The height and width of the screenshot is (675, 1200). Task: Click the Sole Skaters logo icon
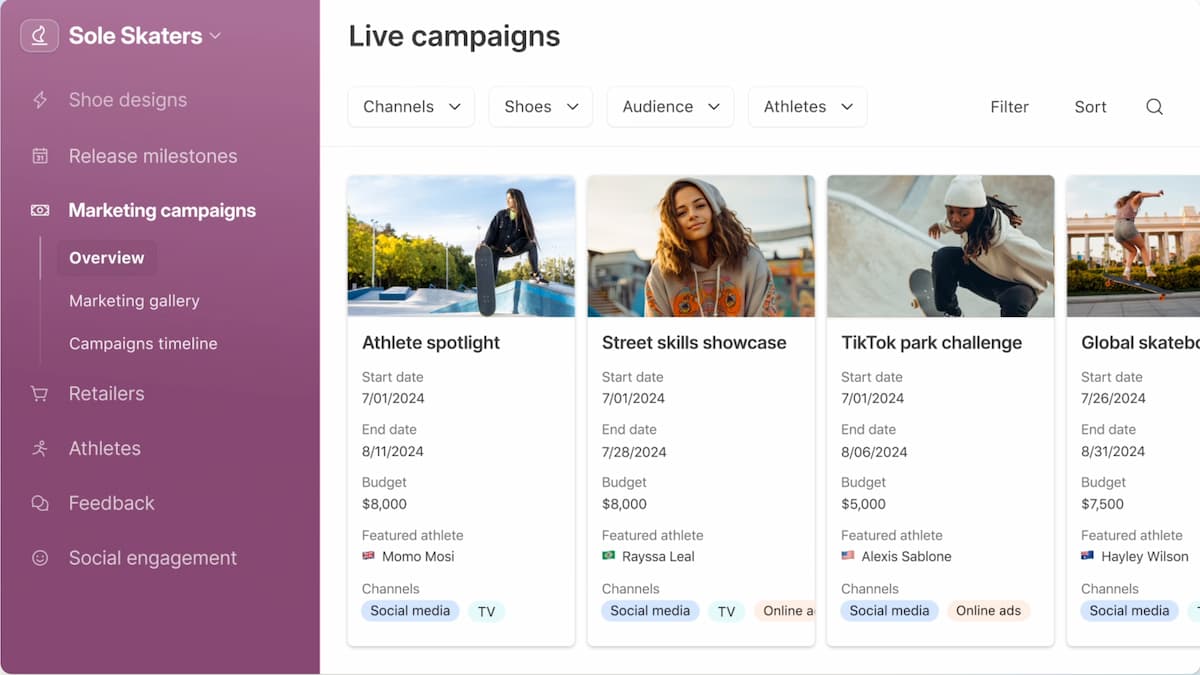pyautogui.click(x=39, y=36)
